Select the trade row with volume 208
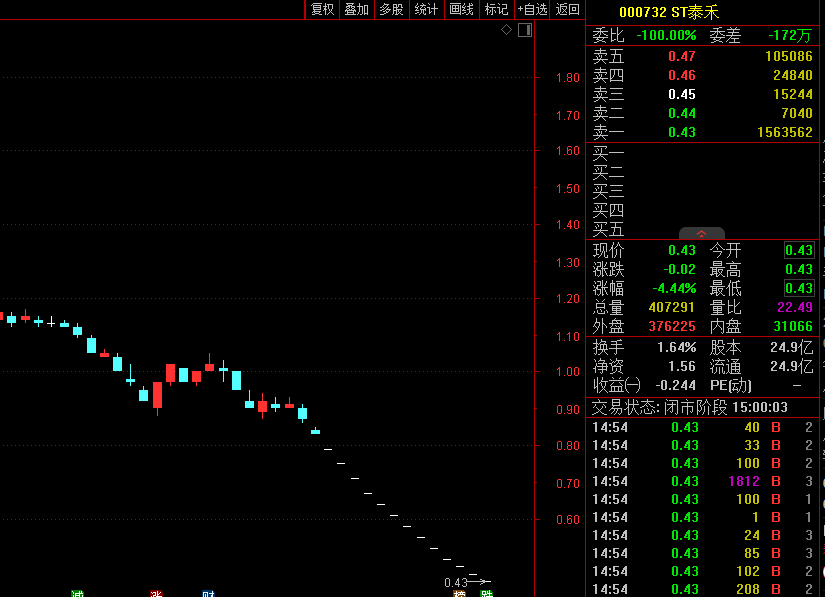Viewport: 825px width, 597px height. tap(702, 589)
